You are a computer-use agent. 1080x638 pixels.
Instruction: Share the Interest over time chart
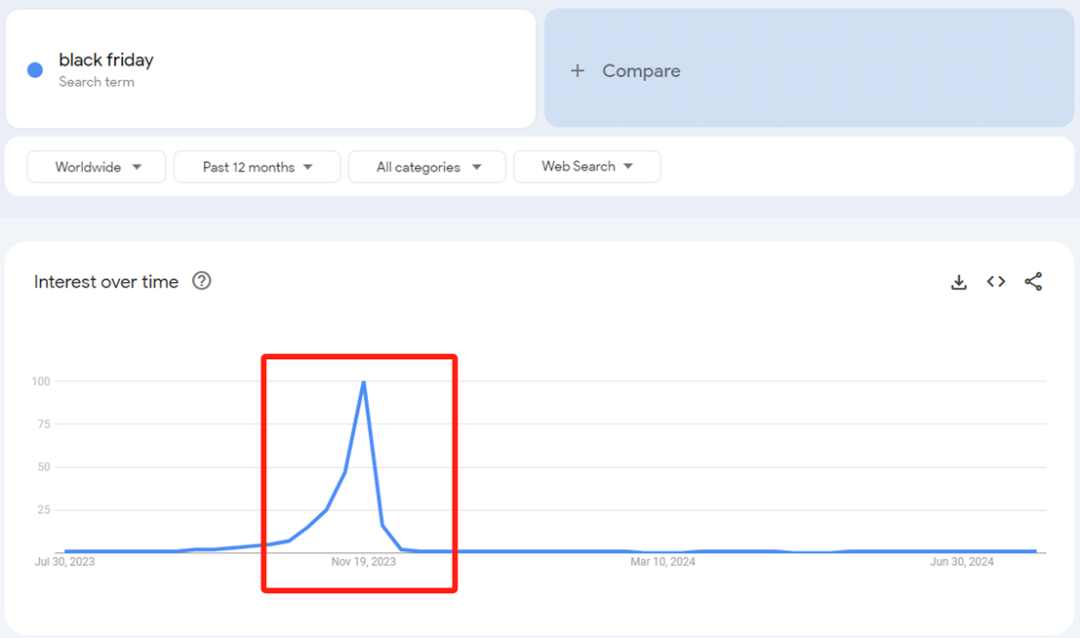pyautogui.click(x=1033, y=282)
